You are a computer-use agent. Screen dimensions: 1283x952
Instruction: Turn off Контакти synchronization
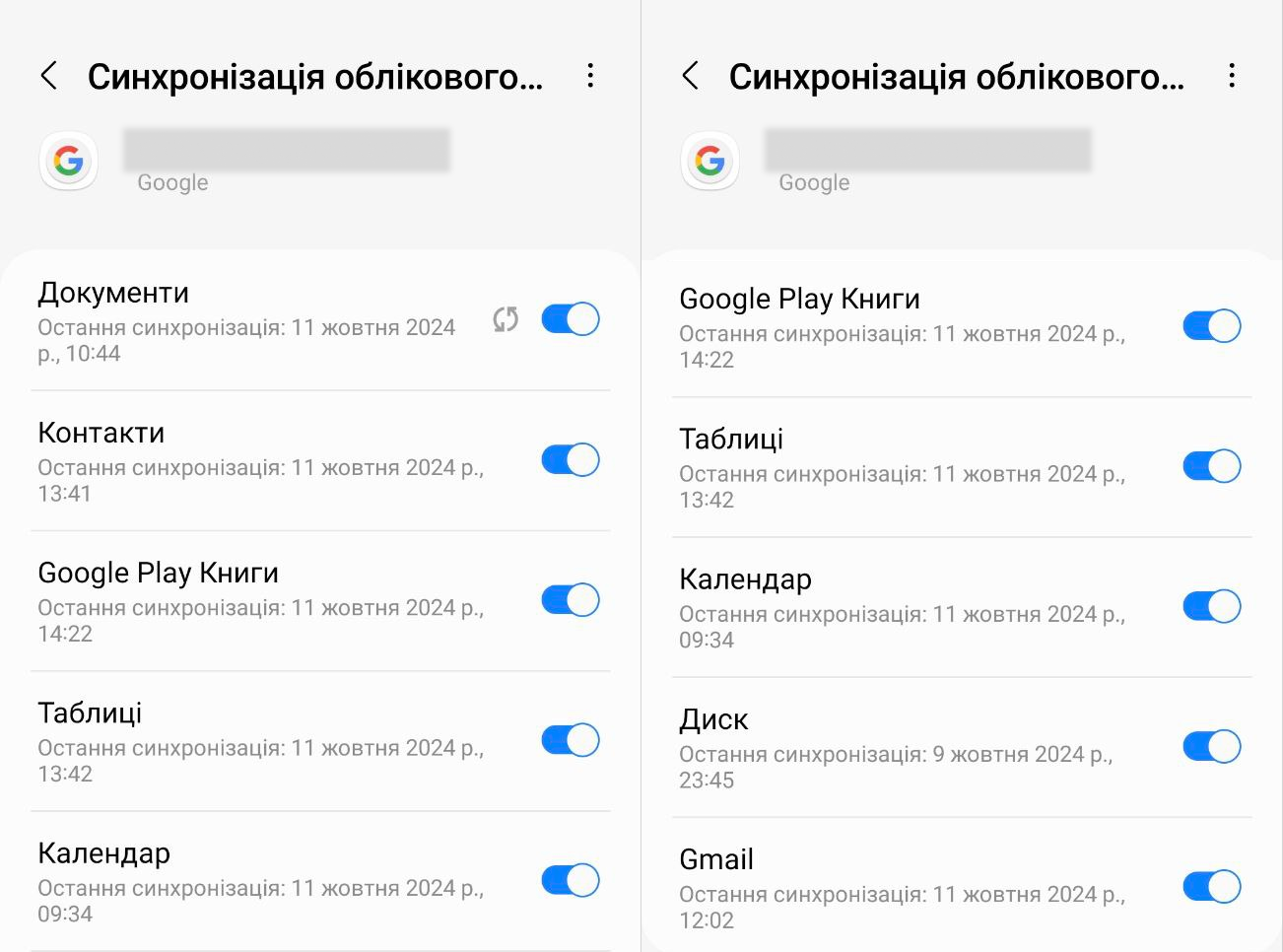[570, 459]
